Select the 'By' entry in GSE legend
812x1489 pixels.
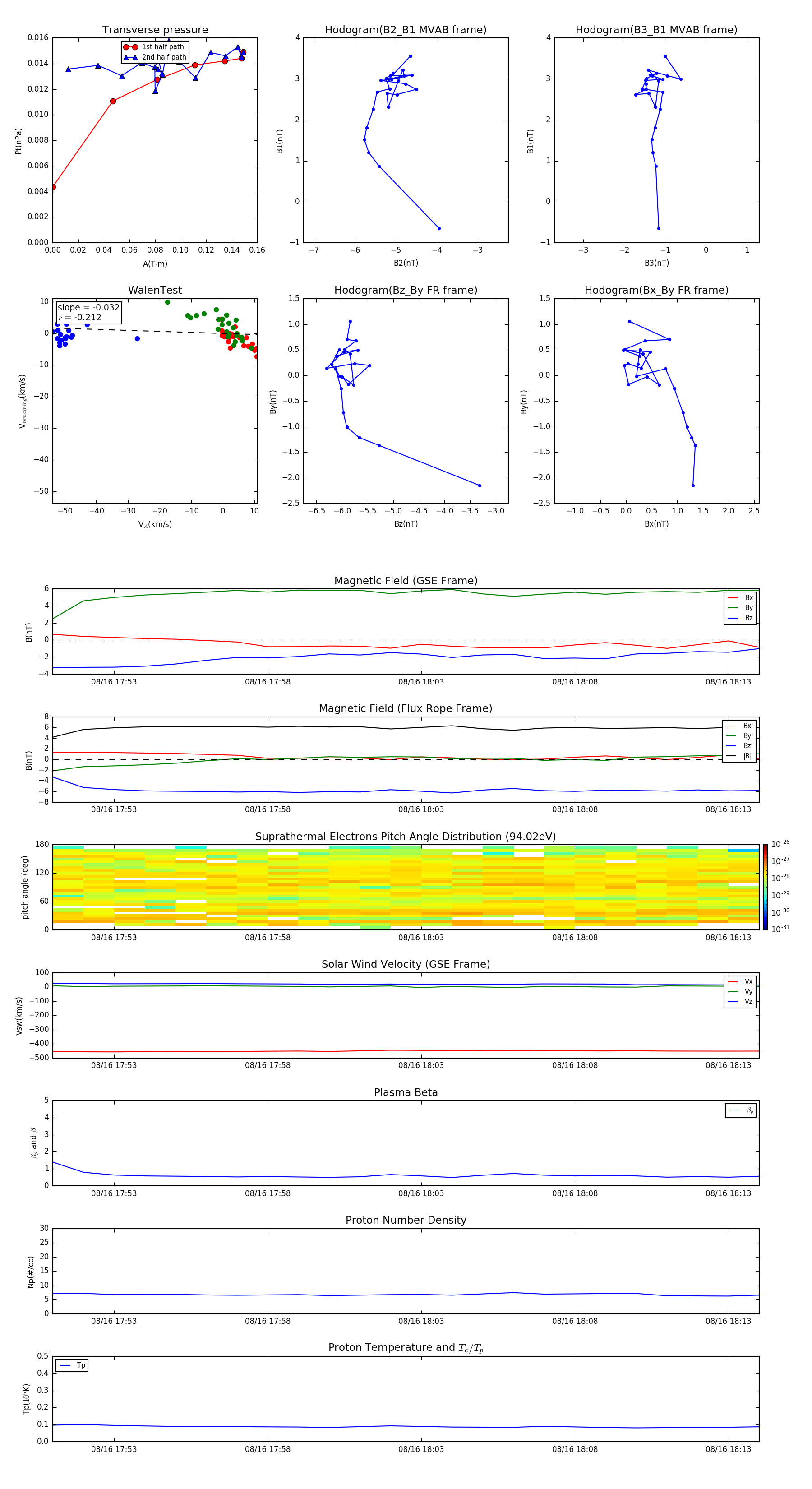click(x=740, y=607)
